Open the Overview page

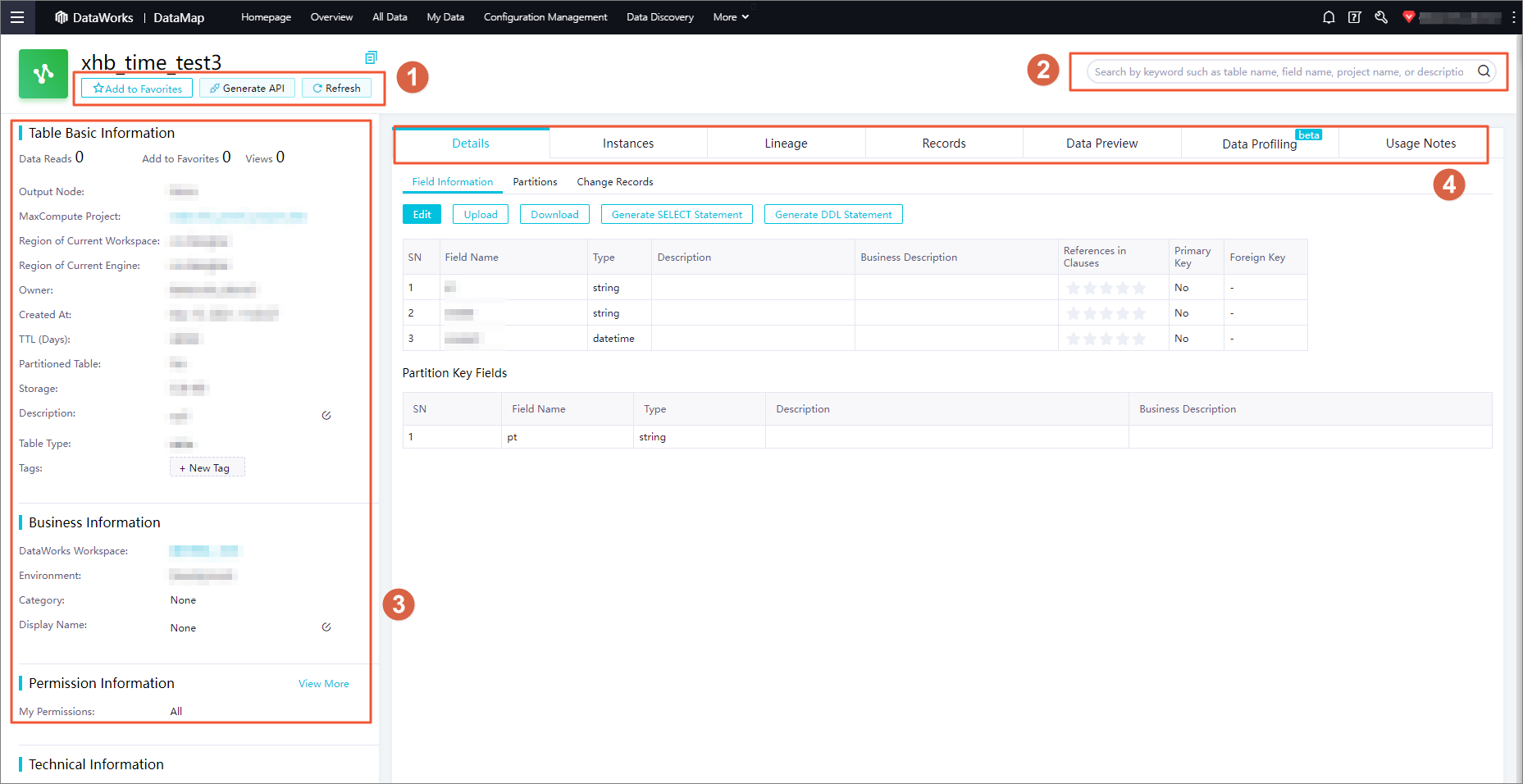pyautogui.click(x=331, y=17)
